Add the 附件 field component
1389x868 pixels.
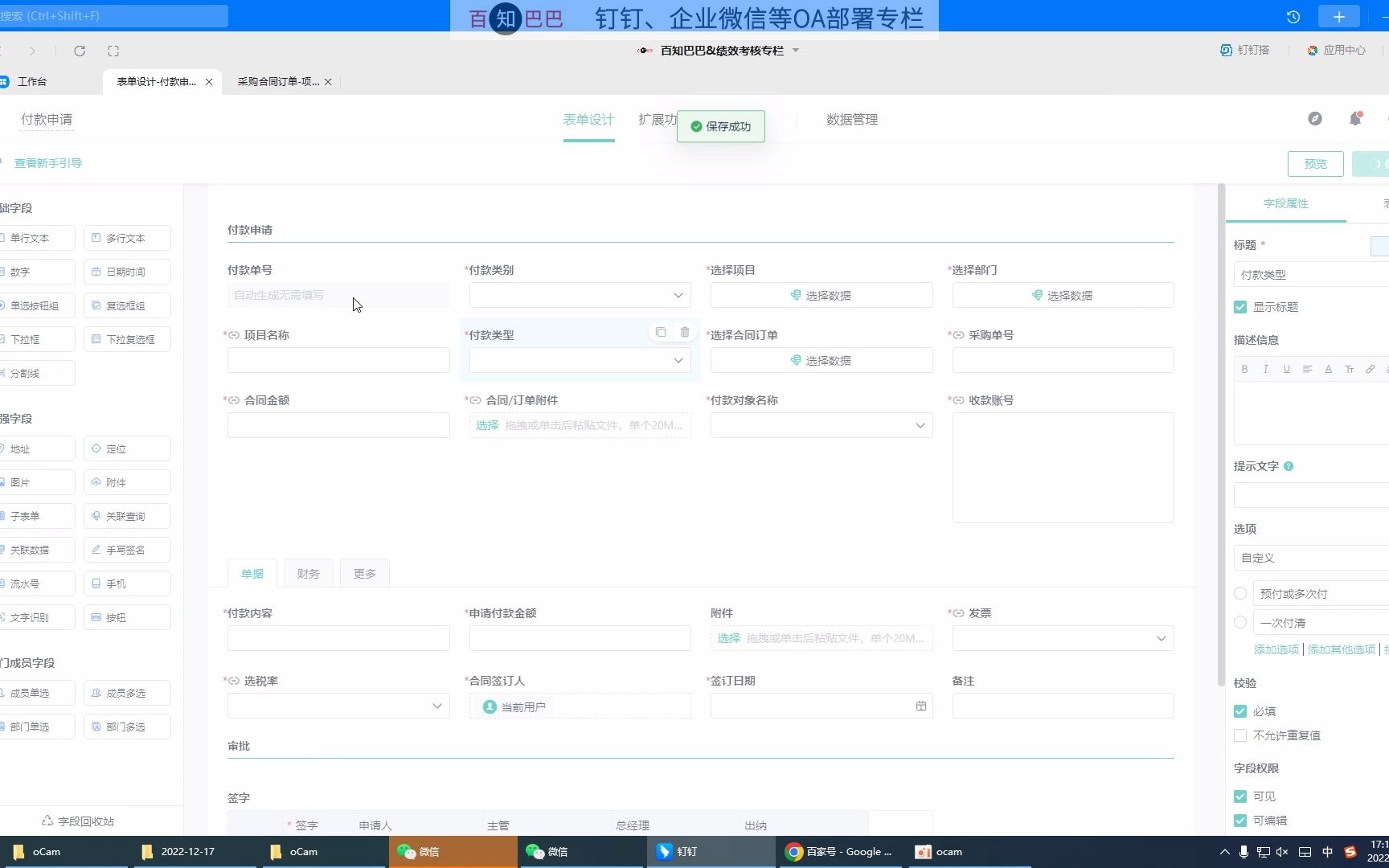pos(127,482)
